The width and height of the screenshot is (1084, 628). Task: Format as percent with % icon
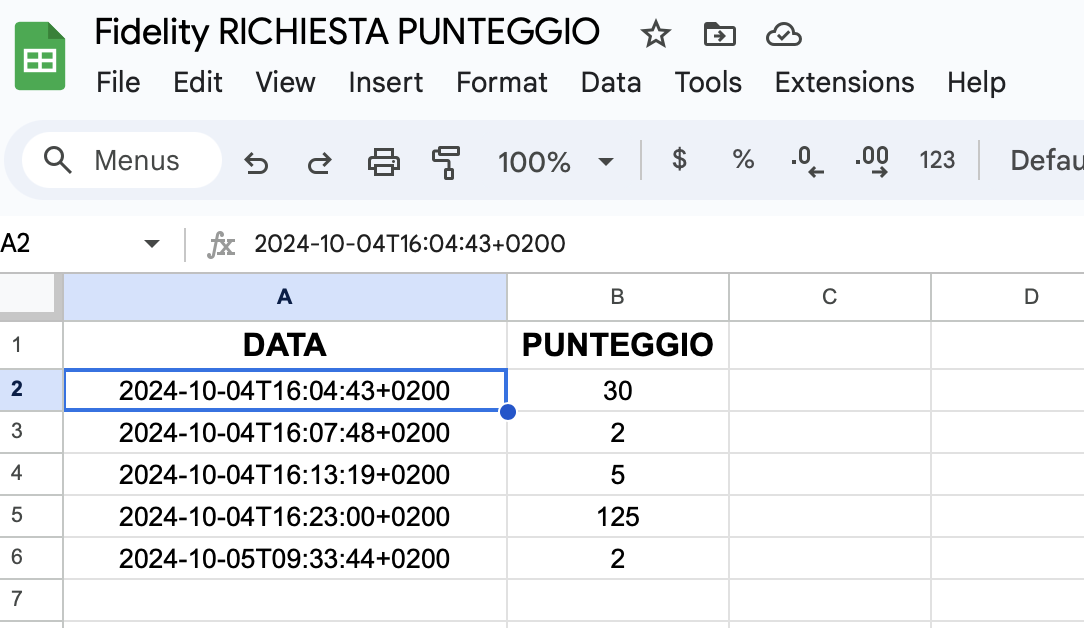pos(743,160)
